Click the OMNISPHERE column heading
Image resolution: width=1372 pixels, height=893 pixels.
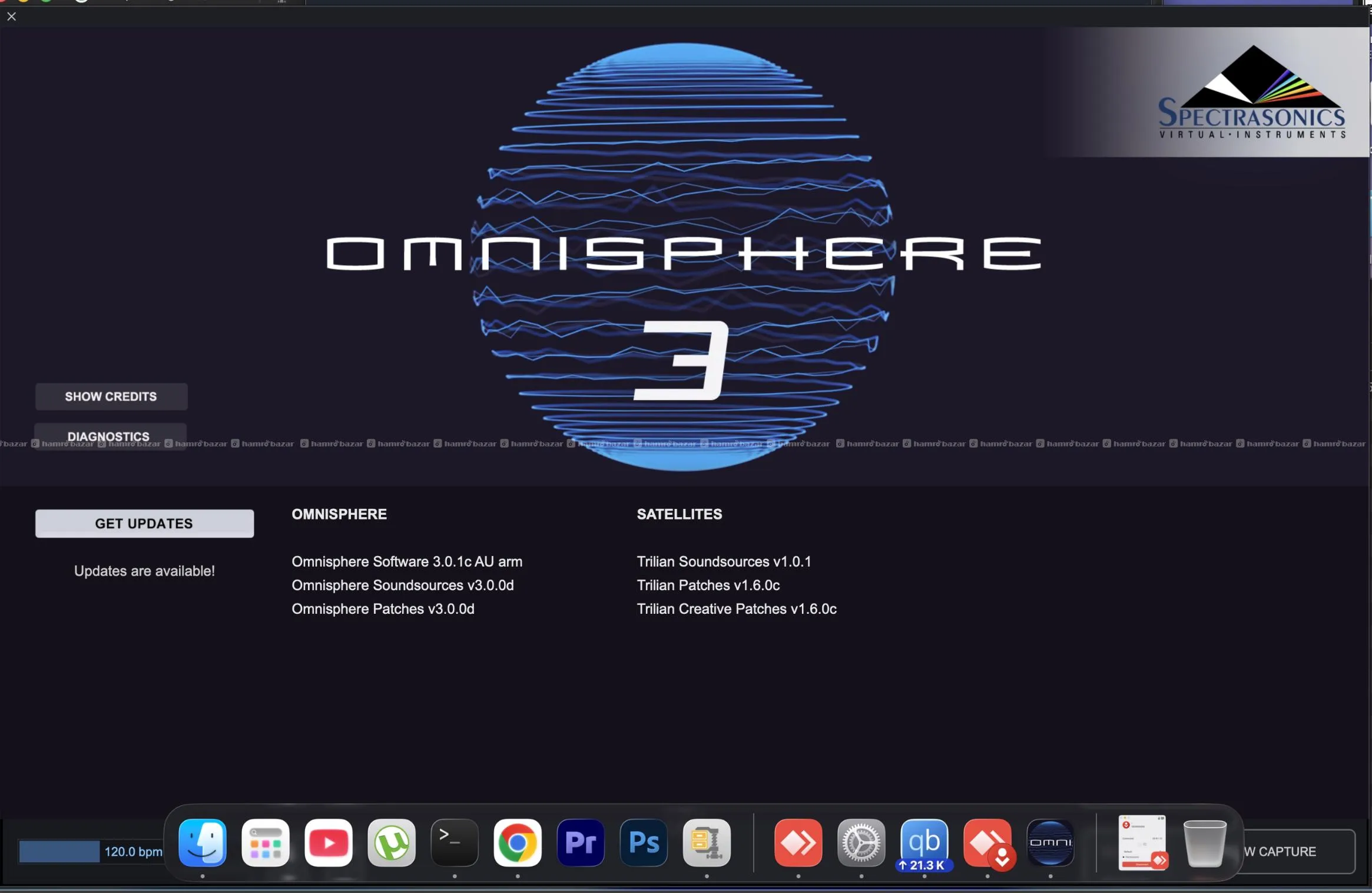point(339,514)
